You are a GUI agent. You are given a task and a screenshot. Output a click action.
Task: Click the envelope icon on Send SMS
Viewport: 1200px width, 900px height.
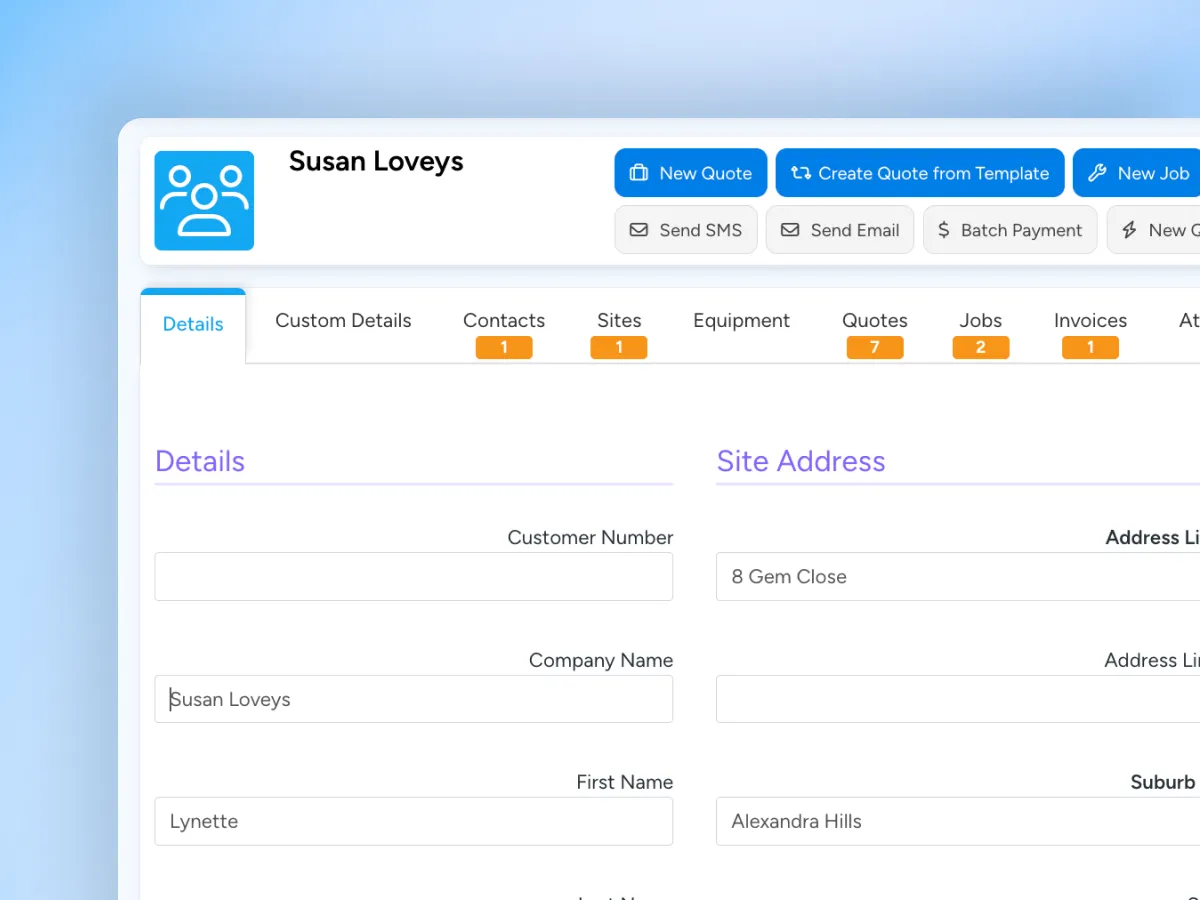tap(638, 230)
